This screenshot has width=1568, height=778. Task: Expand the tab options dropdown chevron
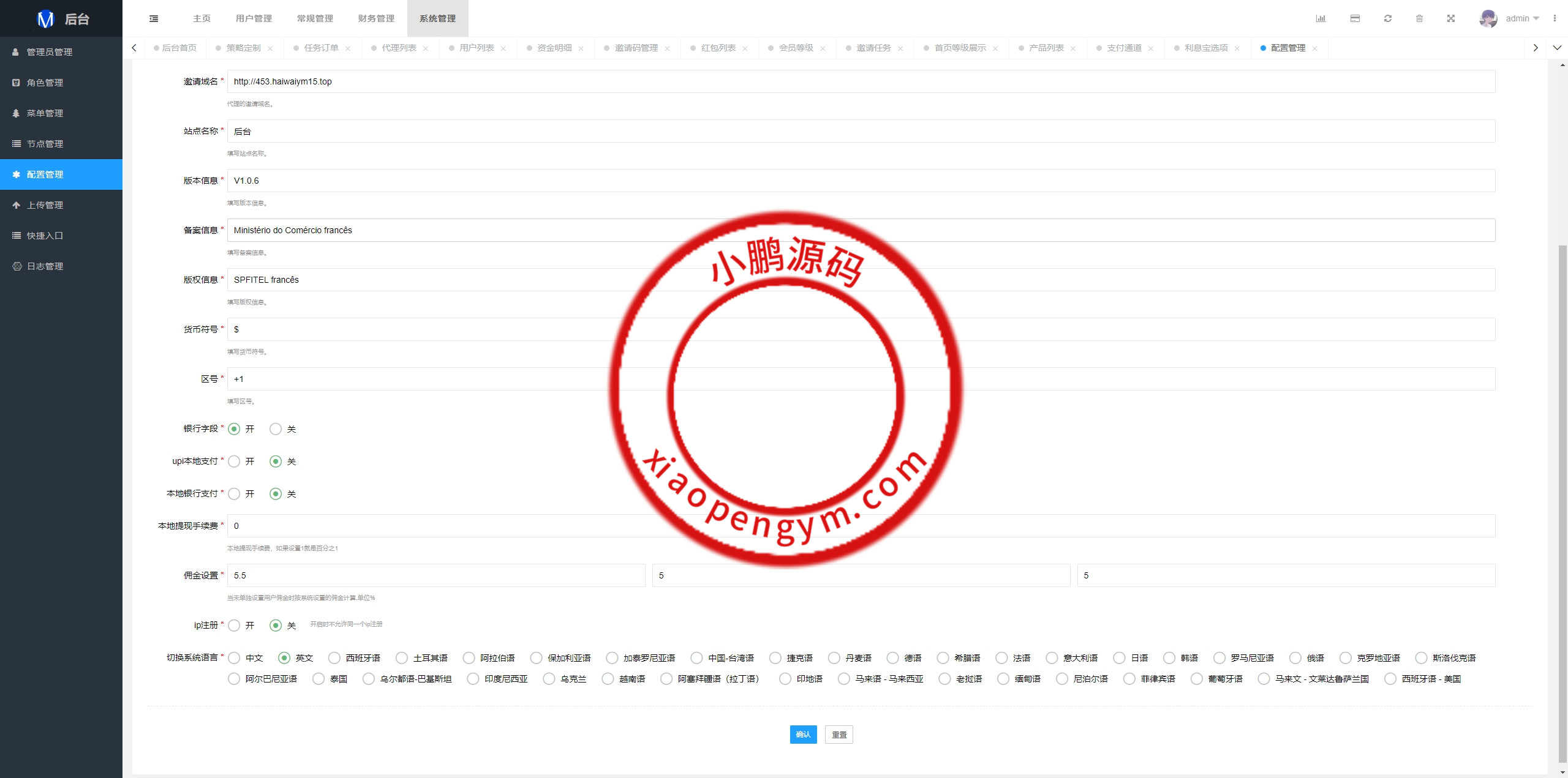(1557, 48)
